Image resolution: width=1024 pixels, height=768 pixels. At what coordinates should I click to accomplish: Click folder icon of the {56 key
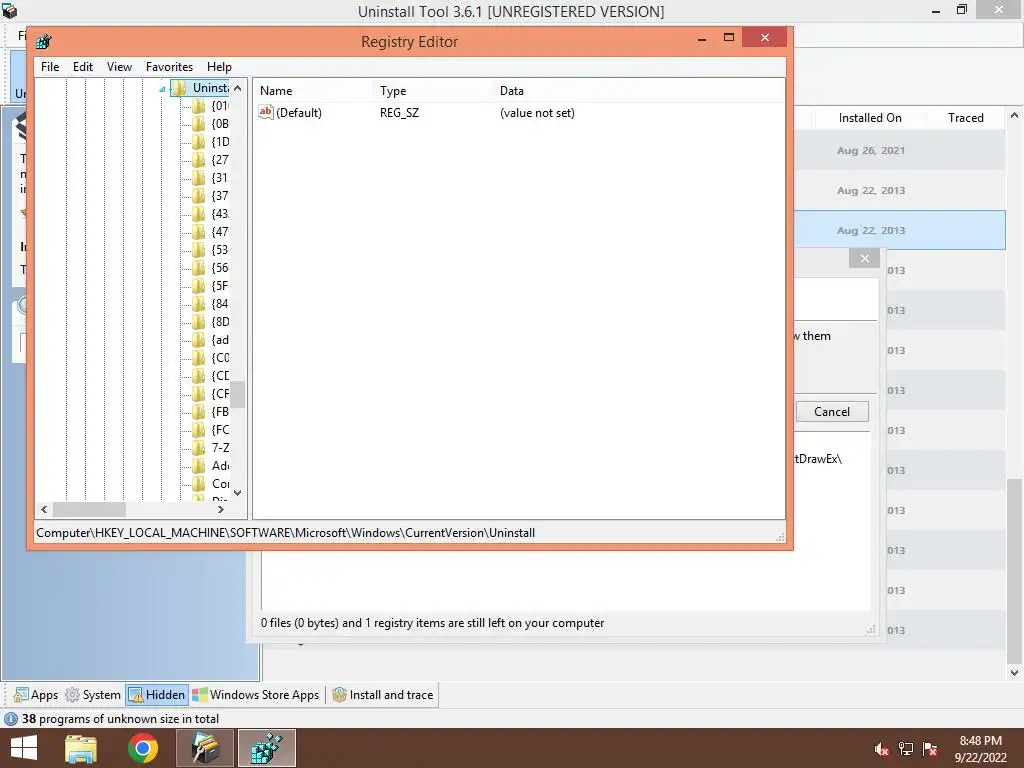pos(199,268)
